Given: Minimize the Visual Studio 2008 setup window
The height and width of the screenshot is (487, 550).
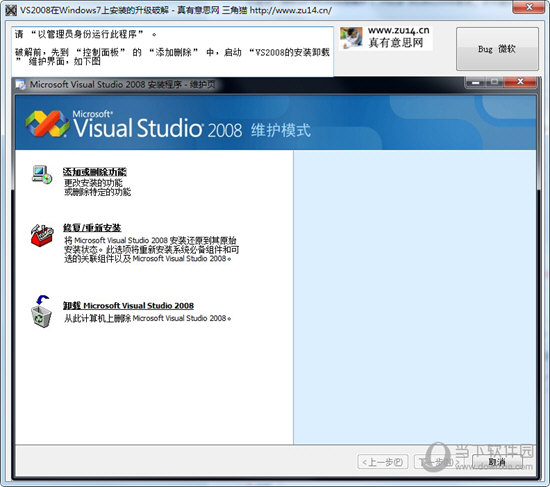Looking at the screenshot, I should (476, 83).
